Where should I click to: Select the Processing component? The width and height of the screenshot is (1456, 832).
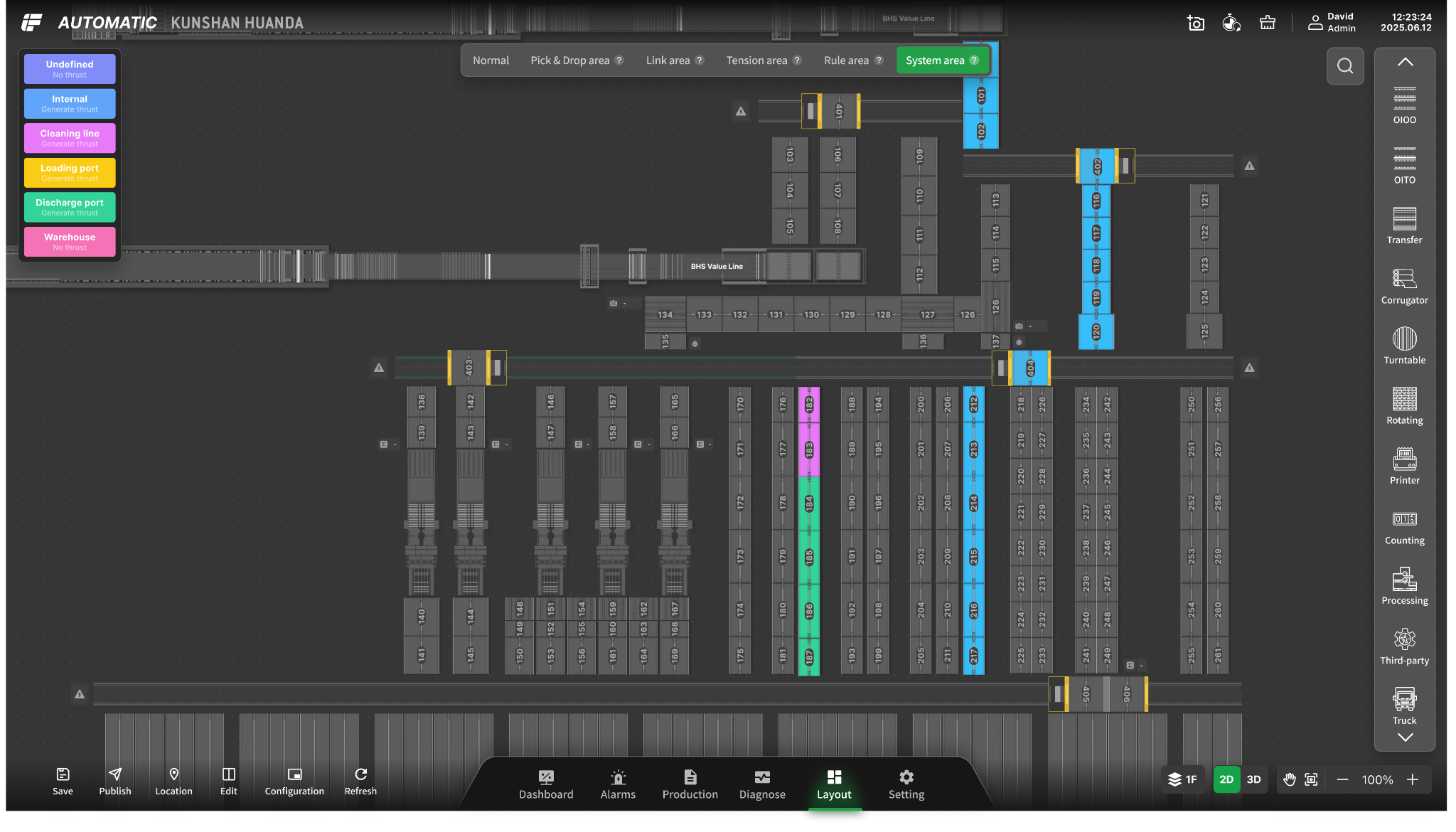click(1405, 586)
